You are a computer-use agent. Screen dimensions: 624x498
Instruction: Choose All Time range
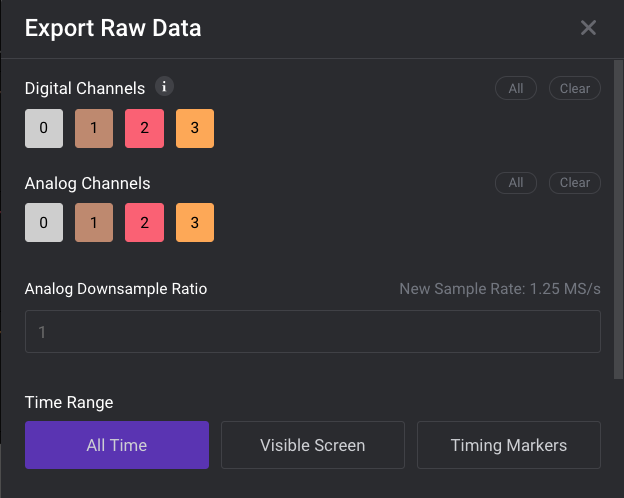click(117, 445)
